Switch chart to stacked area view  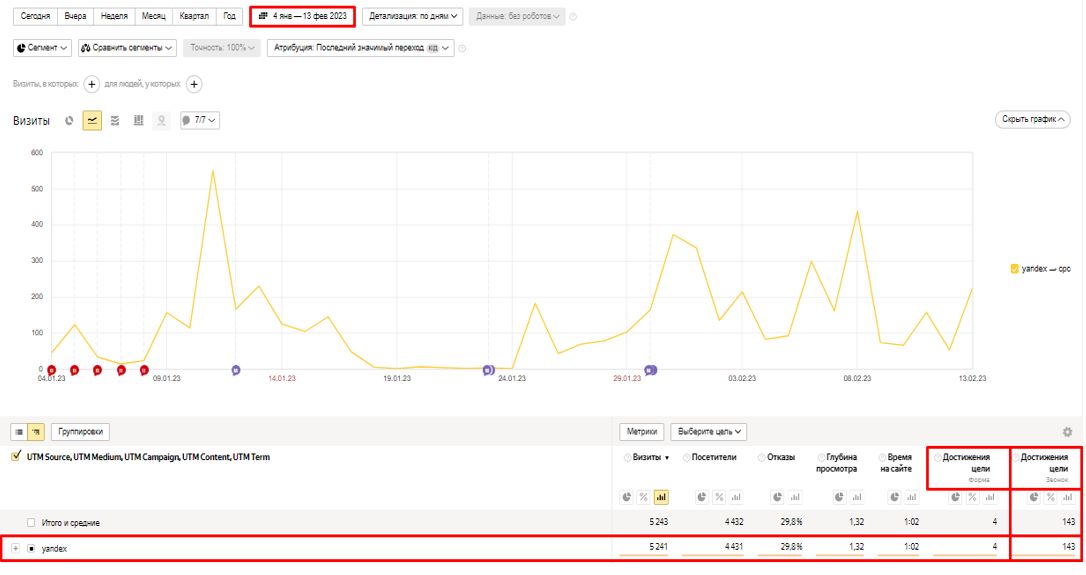pos(115,121)
